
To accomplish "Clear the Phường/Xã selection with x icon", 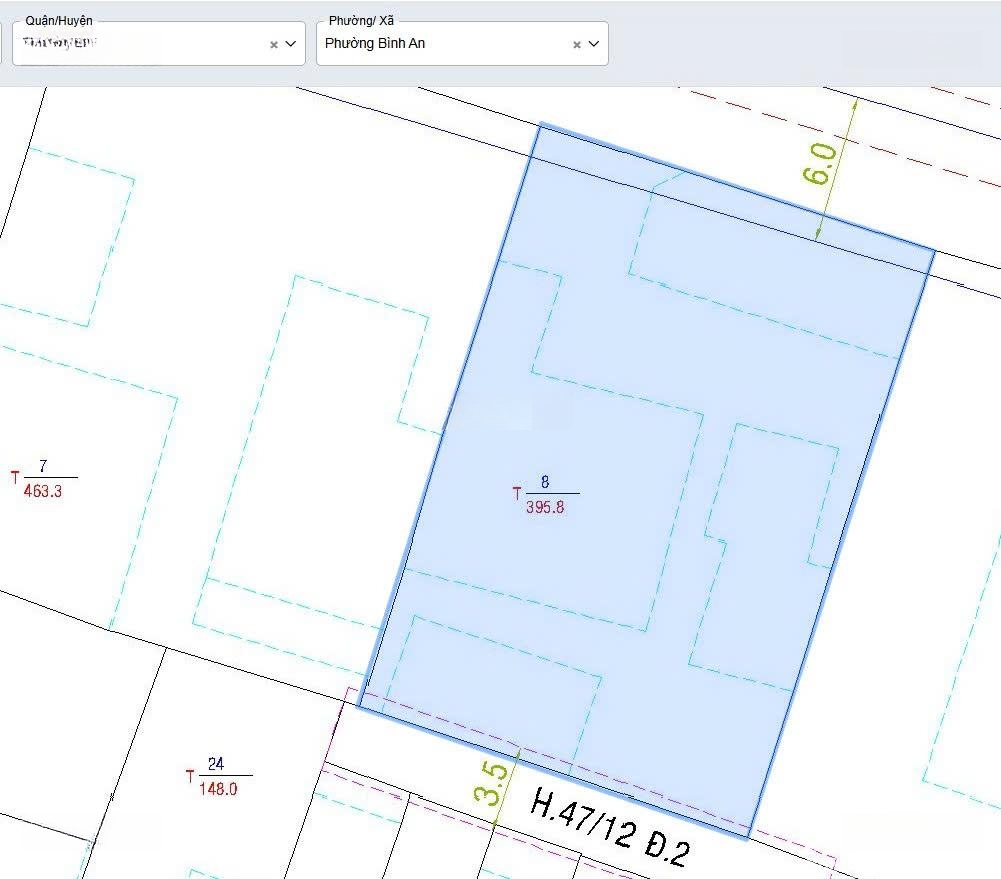I will pos(577,45).
